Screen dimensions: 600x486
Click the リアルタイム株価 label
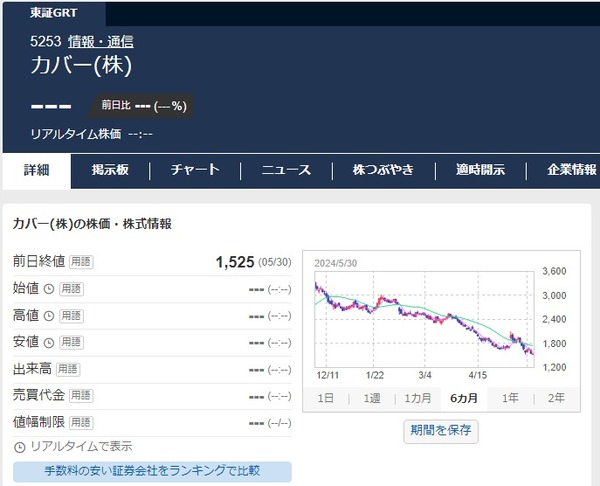(x=76, y=134)
